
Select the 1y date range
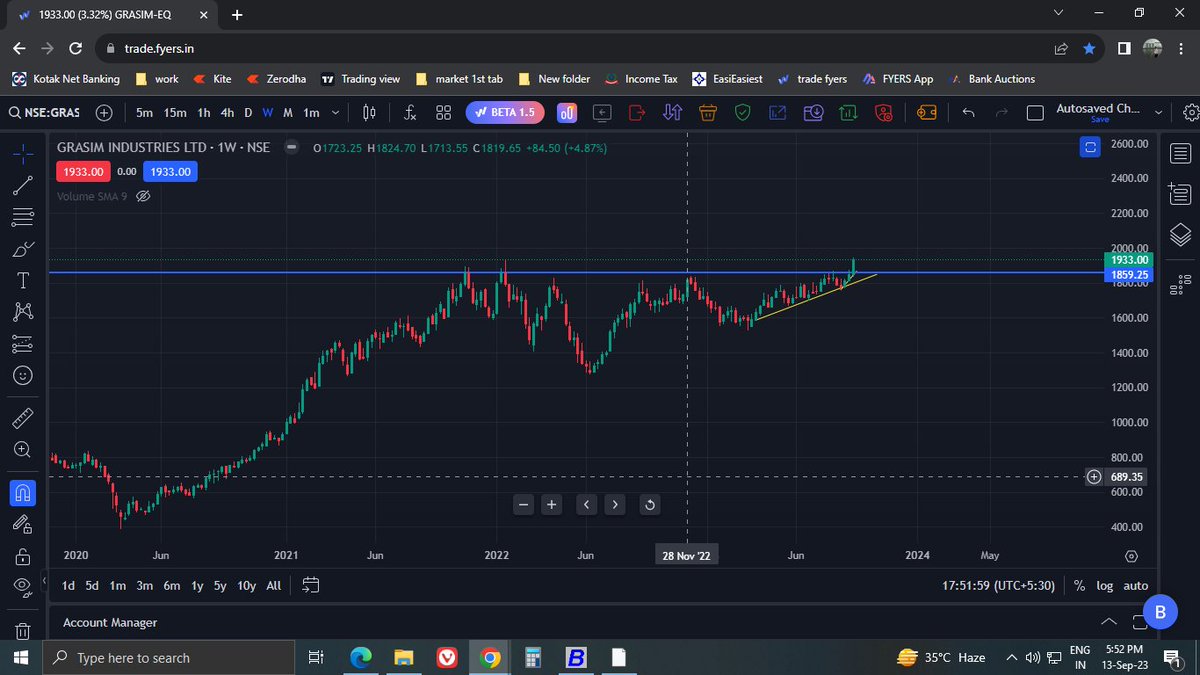197,585
